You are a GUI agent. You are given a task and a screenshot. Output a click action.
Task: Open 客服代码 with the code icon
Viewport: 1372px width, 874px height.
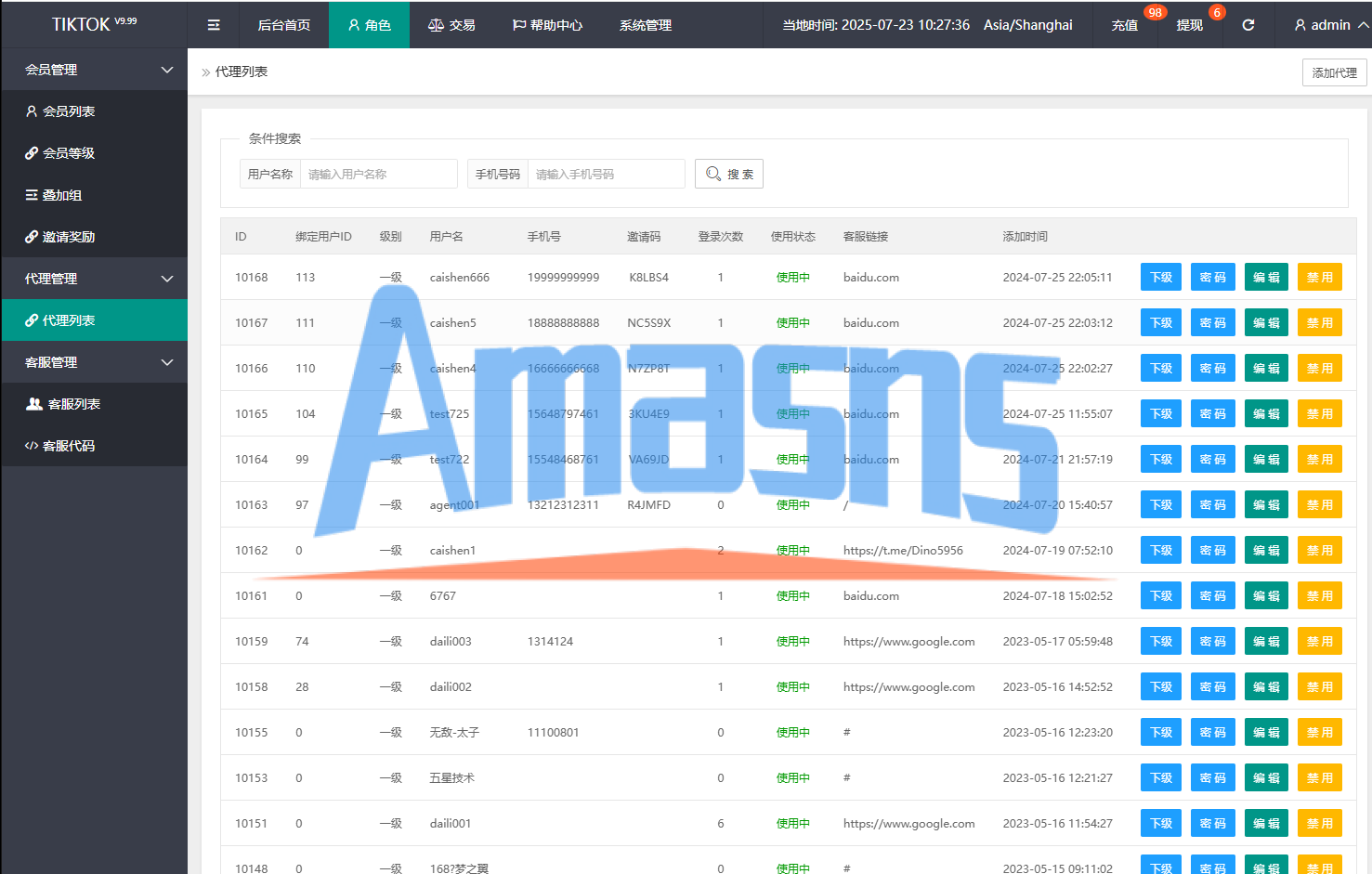pyautogui.click(x=60, y=446)
